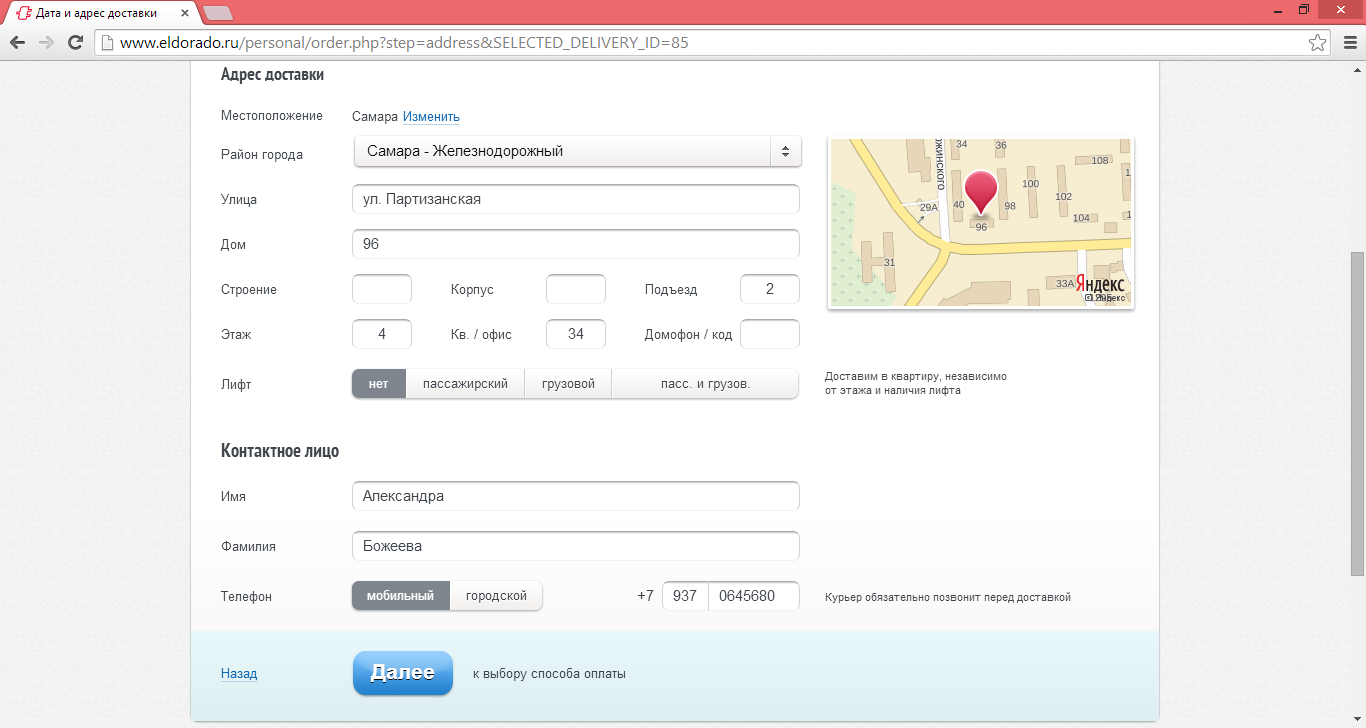Bookmark this page with the star icon

pyautogui.click(x=1318, y=43)
